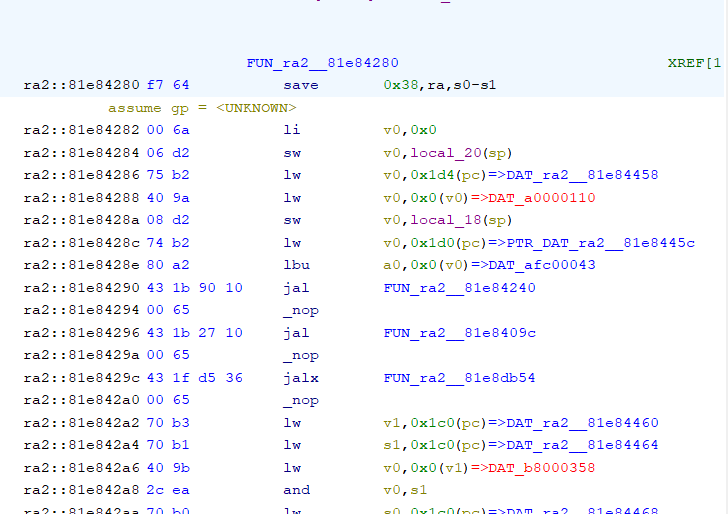Open call target FUN_ra2__81e8409c

(x=460, y=333)
